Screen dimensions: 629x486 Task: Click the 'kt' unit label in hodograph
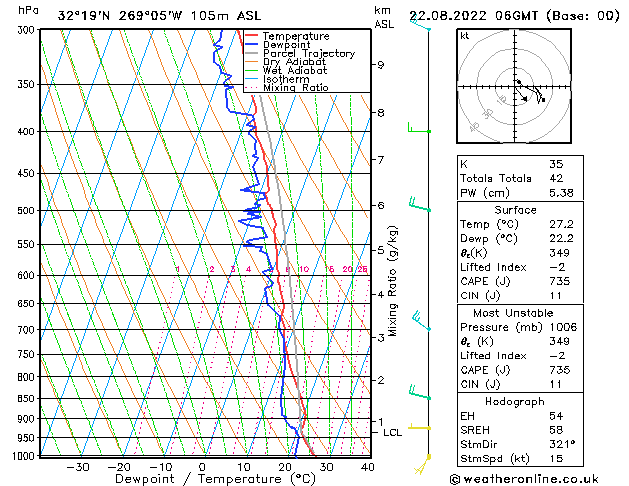point(465,36)
